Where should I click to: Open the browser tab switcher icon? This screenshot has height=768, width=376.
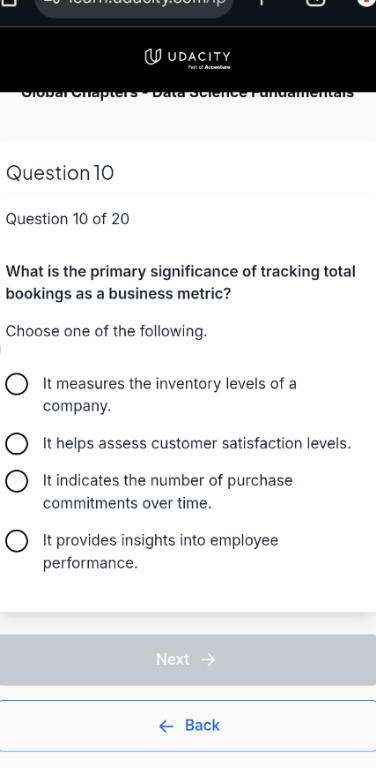pos(316,2)
